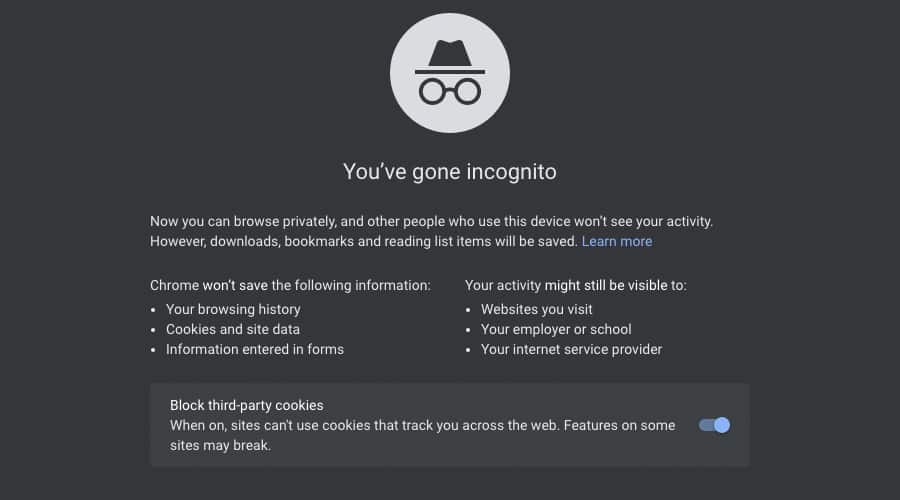The image size is (900, 500).
Task: Click the "sites may break." text line
Action: (220, 445)
